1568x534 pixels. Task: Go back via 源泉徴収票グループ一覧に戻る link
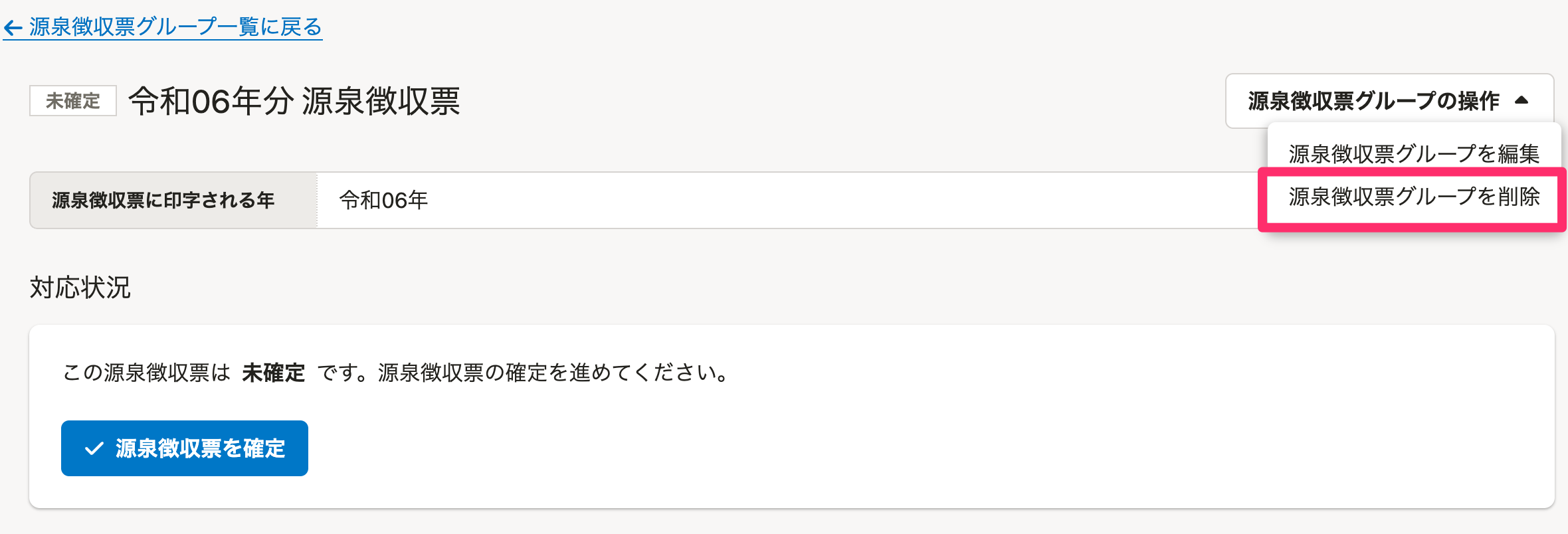click(175, 27)
